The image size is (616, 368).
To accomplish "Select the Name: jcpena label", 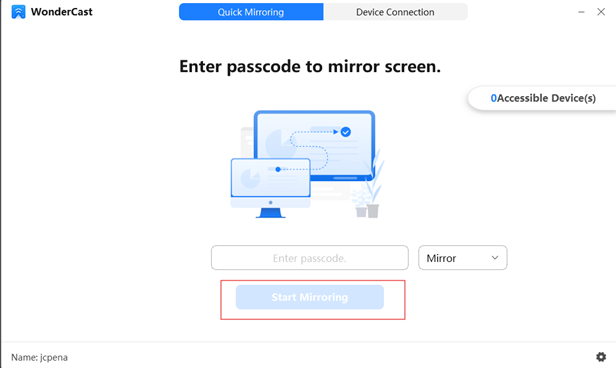I will [x=39, y=357].
